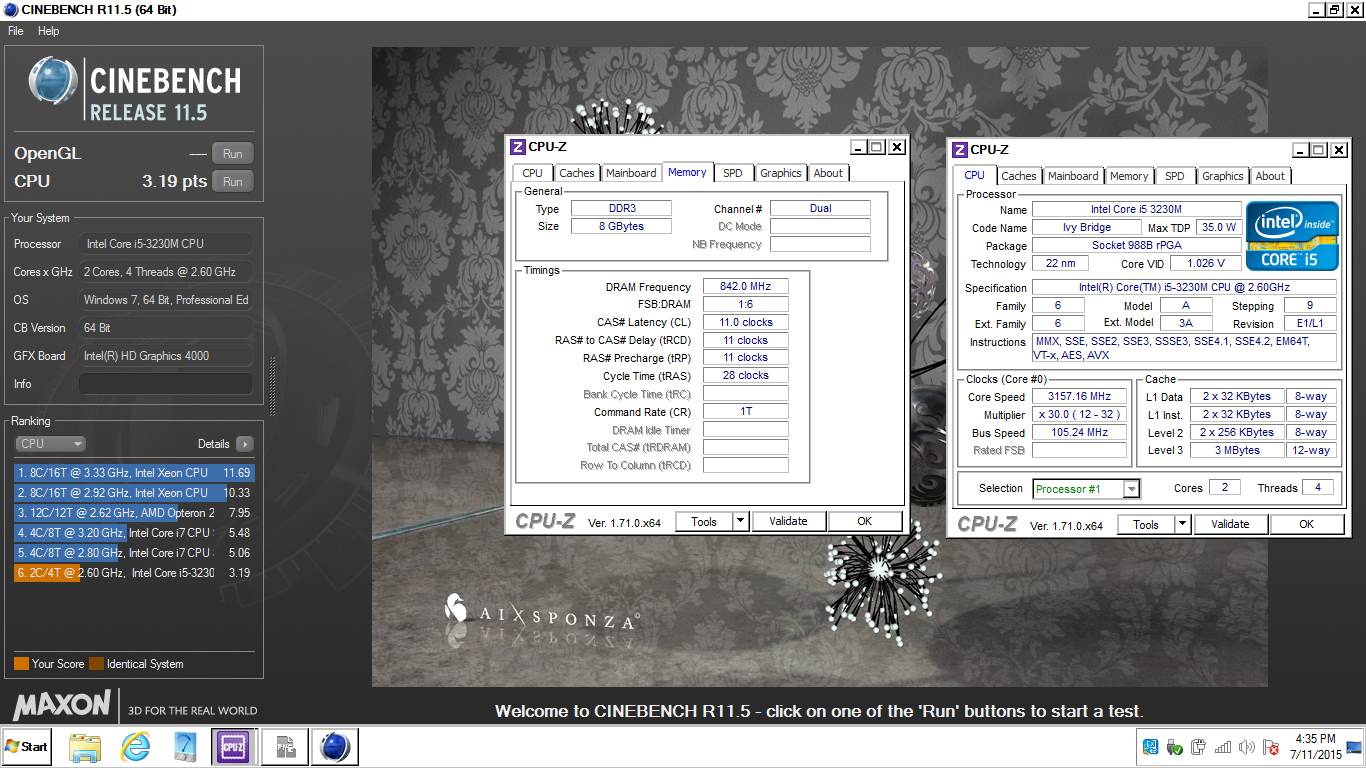Switch to Cinebench taskbar button
The image size is (1366, 768).
point(335,747)
